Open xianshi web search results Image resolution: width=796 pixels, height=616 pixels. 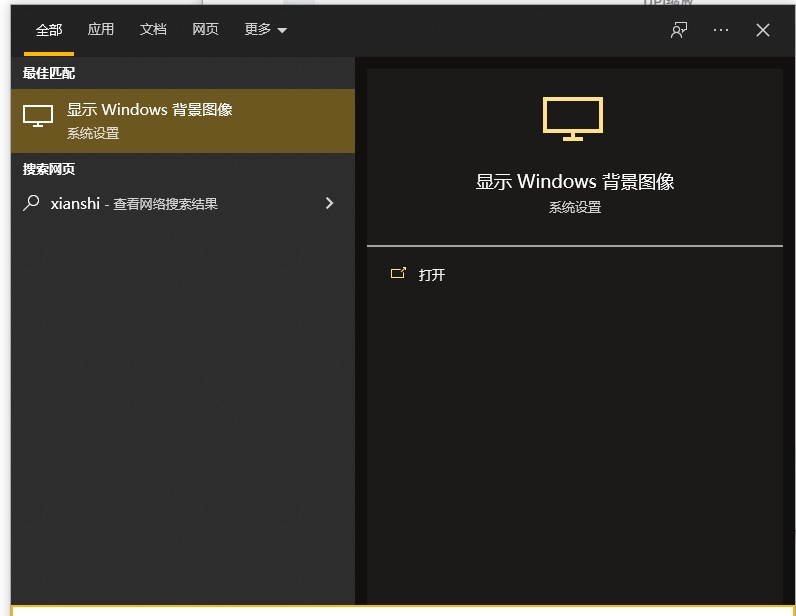click(183, 204)
